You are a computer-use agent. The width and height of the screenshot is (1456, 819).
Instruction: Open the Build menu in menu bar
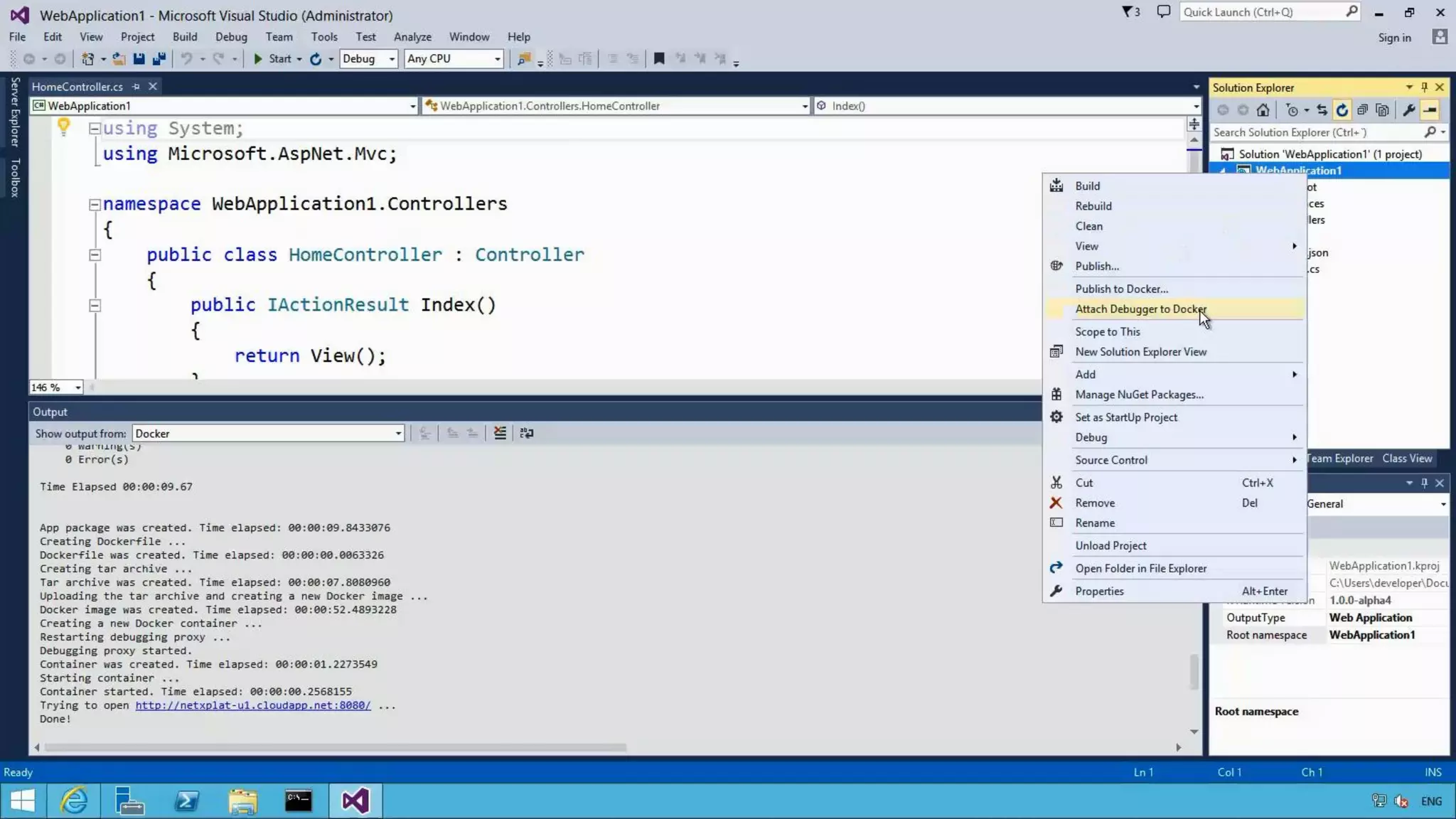pyautogui.click(x=185, y=37)
